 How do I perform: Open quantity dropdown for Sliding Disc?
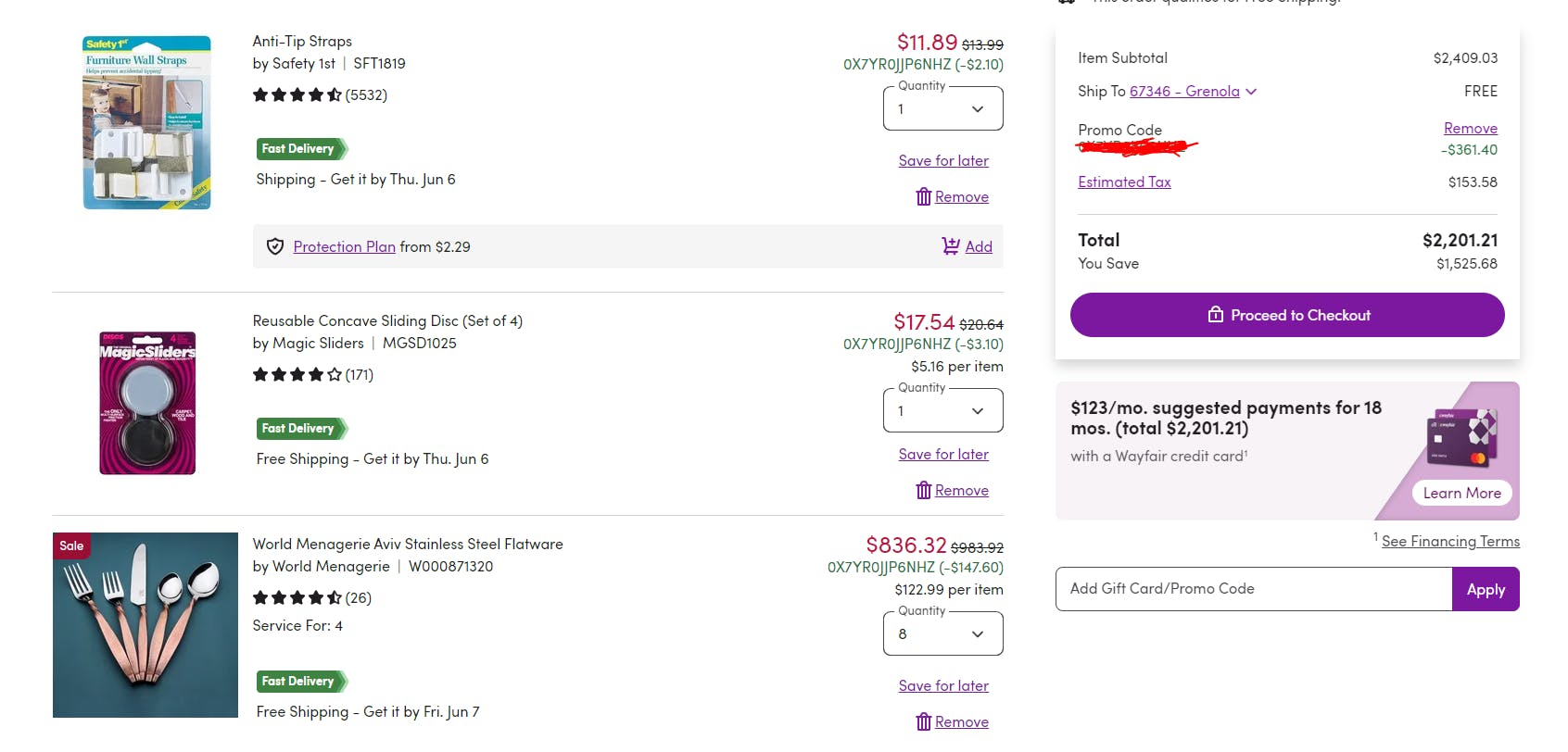tap(942, 411)
